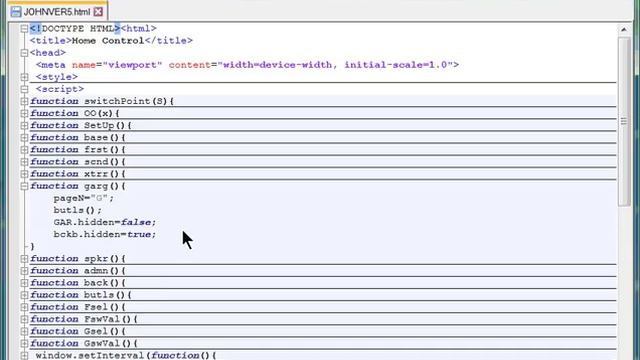Expand function back()

pos(24,283)
